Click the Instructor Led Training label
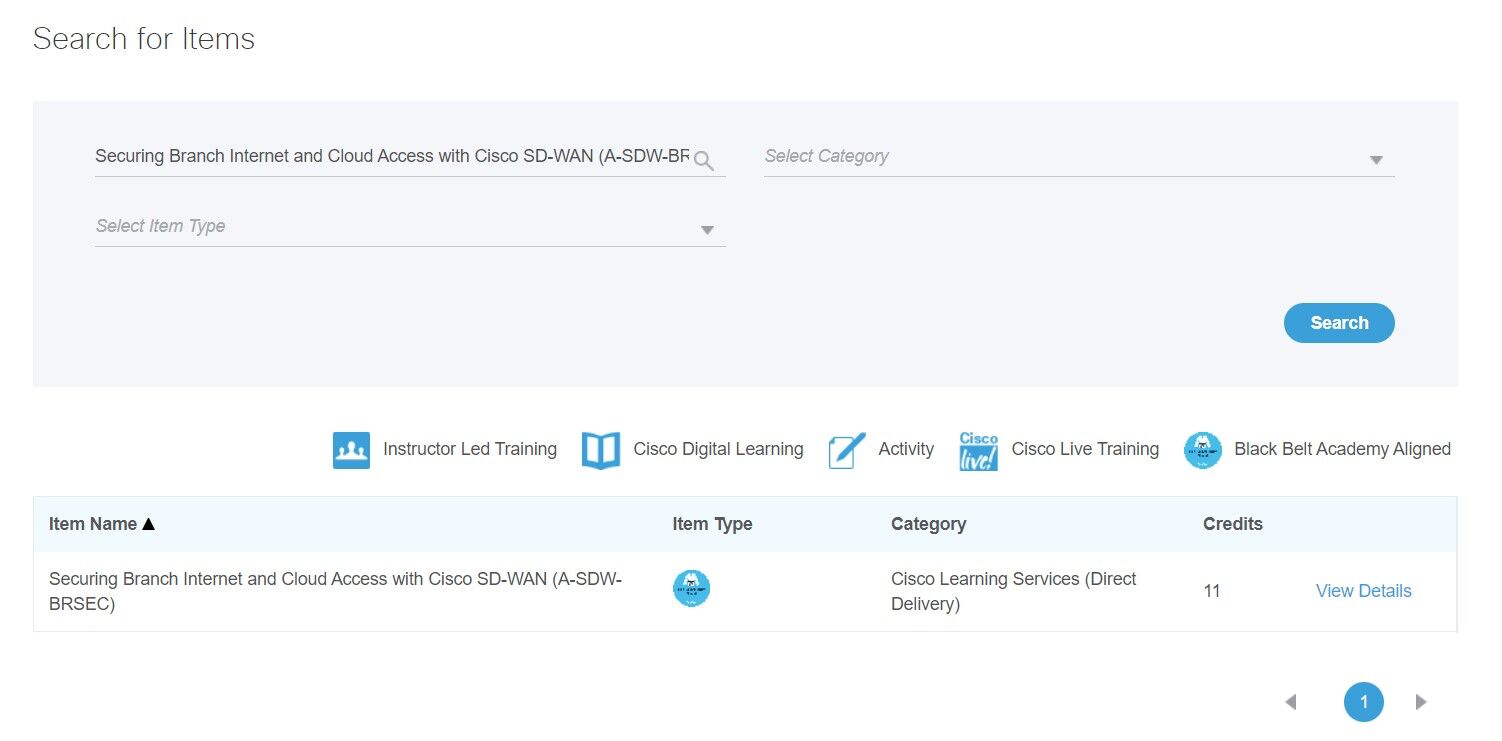This screenshot has width=1502, height=741. coord(470,450)
